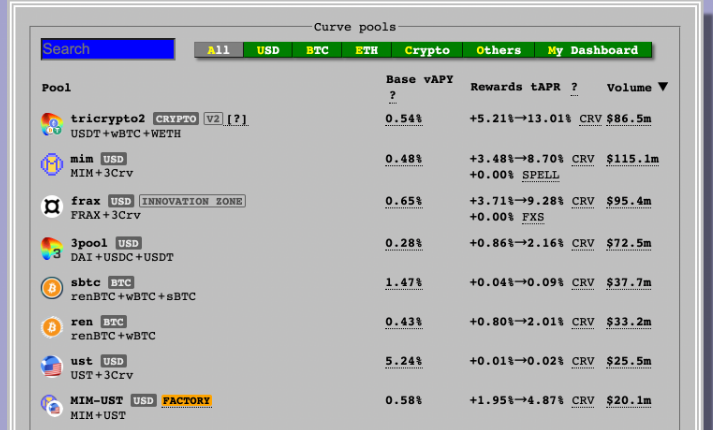The image size is (713, 430).
Task: Click tricrypto2 volume $86.5m
Action: pyautogui.click(x=629, y=119)
